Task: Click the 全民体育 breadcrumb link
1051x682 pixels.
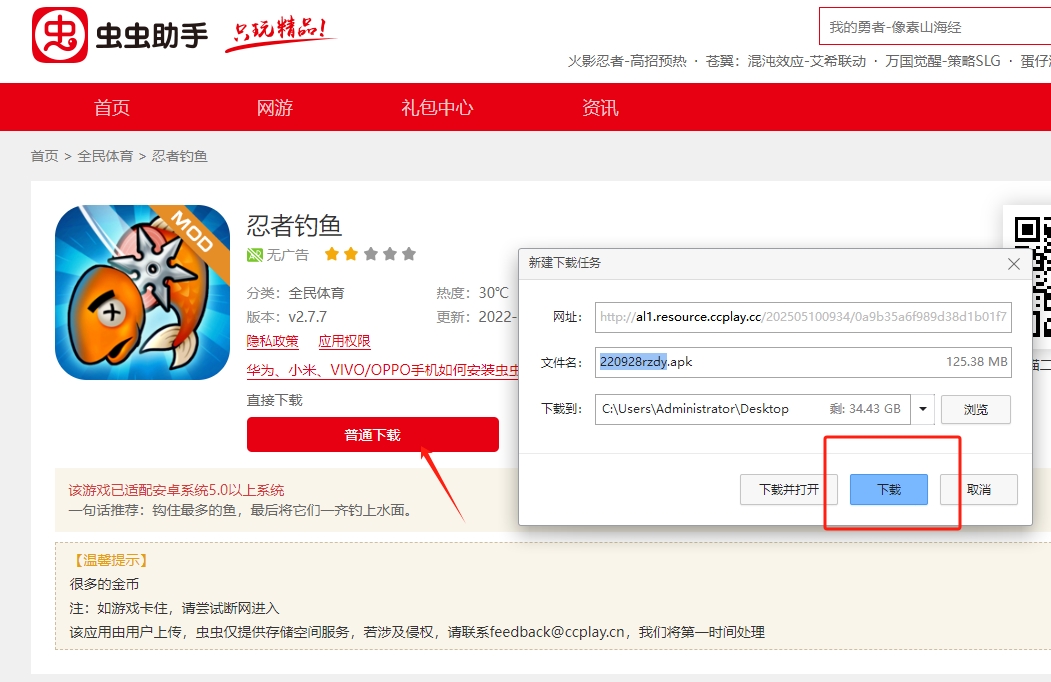Action: 105,156
